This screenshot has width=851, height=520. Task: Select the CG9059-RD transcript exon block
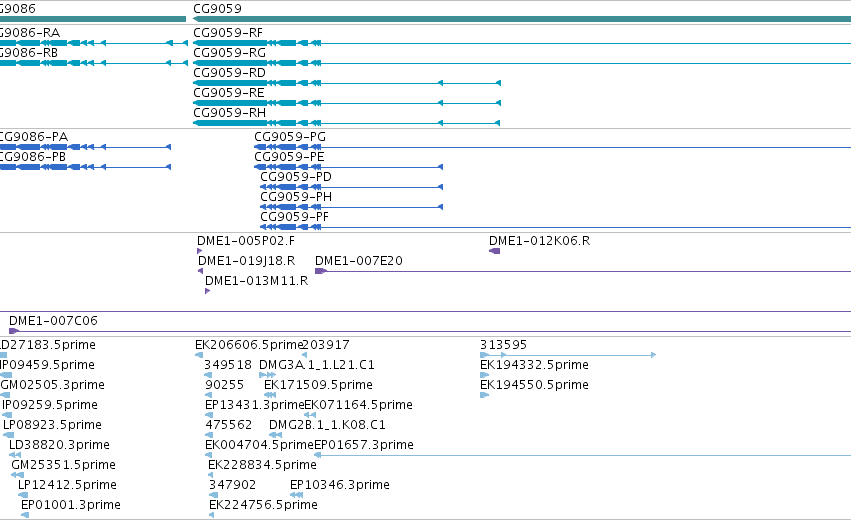[230, 83]
